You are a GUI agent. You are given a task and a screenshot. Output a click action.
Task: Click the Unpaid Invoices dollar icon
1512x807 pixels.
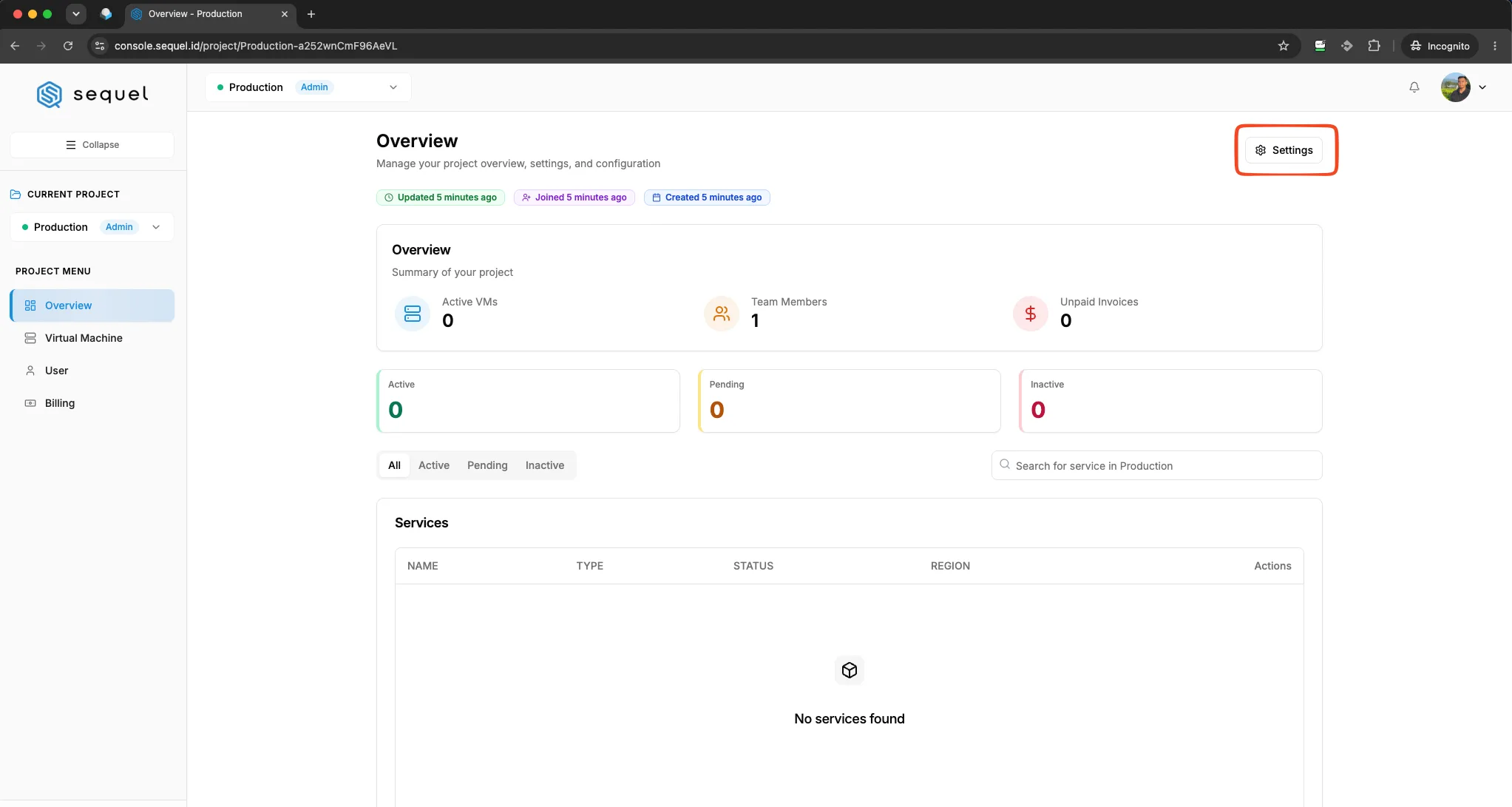point(1031,314)
